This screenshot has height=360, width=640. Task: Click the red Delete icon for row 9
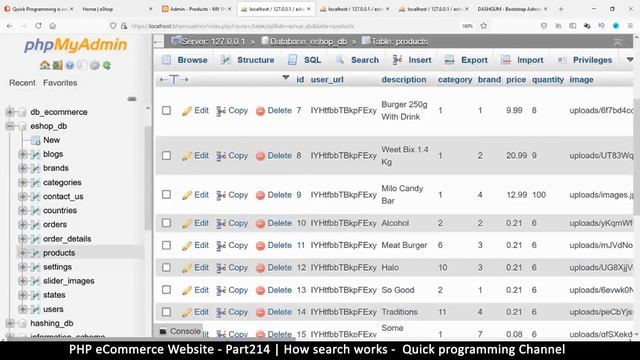[x=260, y=195]
